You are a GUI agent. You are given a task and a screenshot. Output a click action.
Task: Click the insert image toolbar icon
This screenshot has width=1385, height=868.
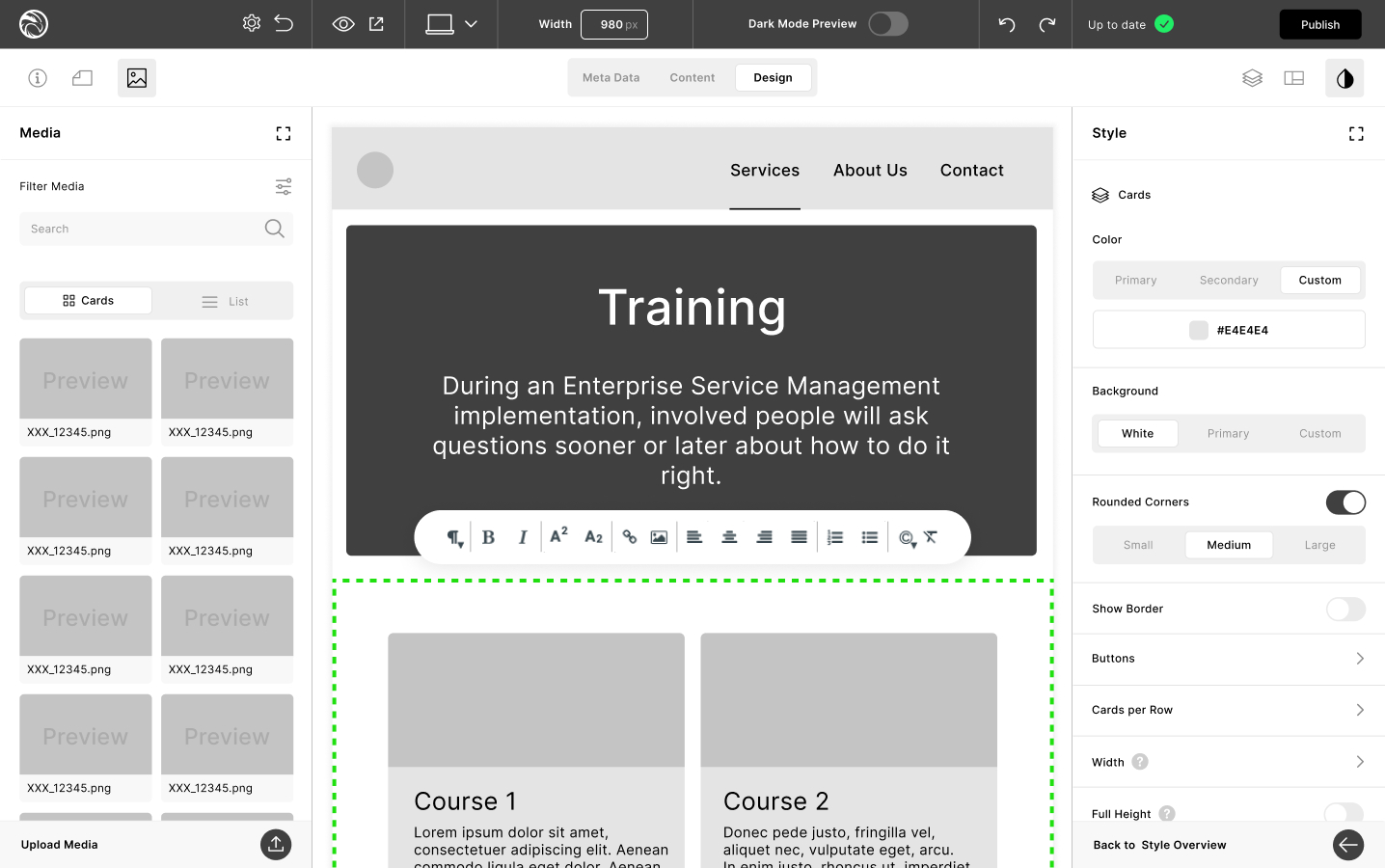659,537
